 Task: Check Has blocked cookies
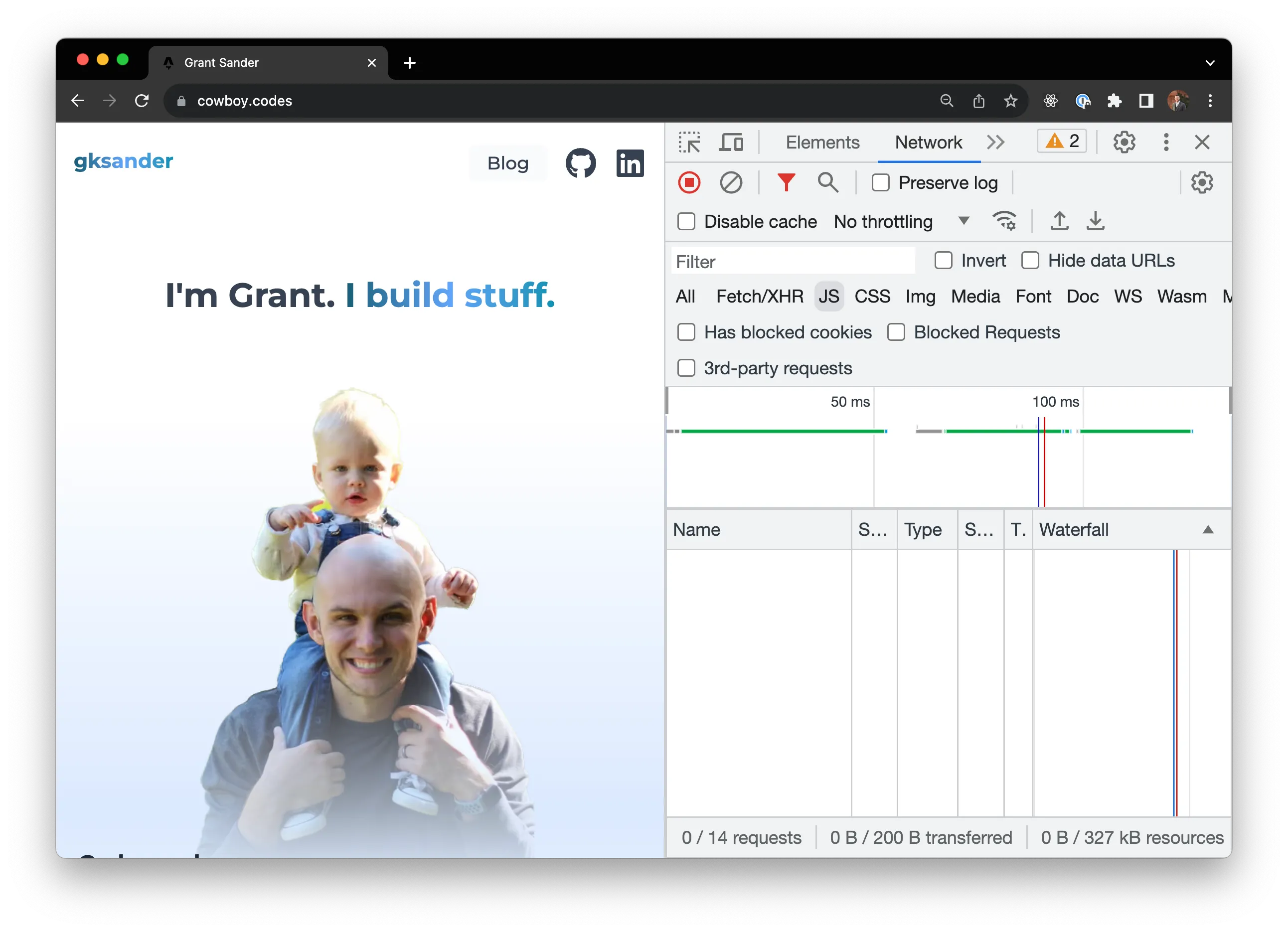point(686,332)
